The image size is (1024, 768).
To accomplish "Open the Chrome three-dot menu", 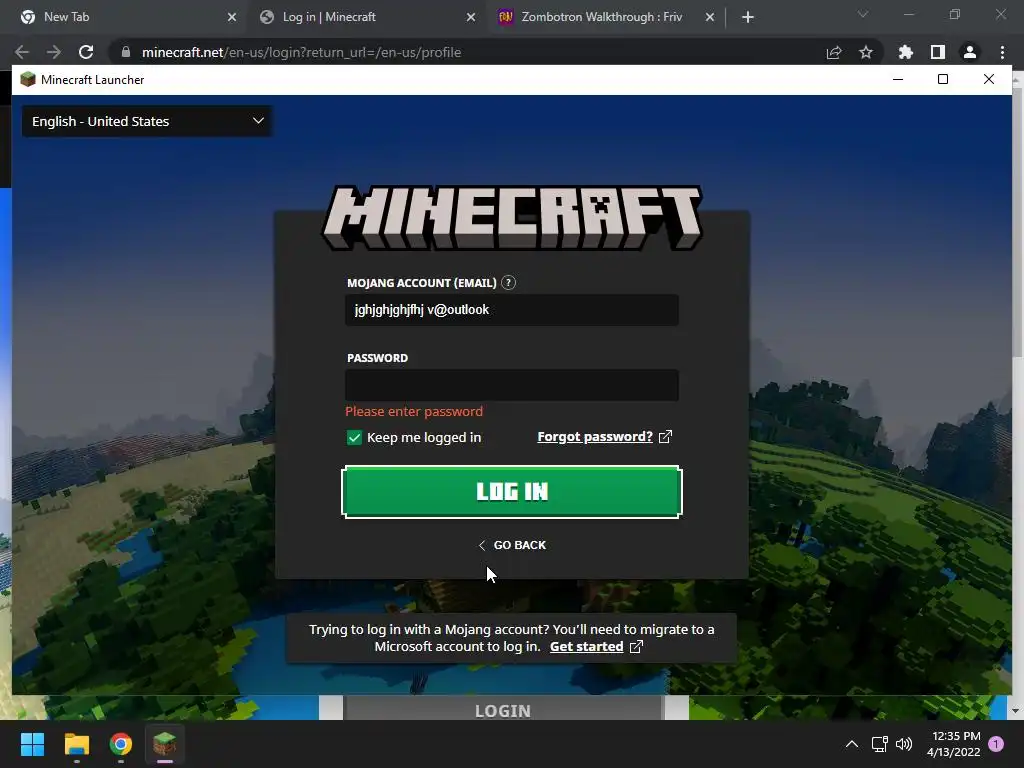I will (x=1002, y=52).
